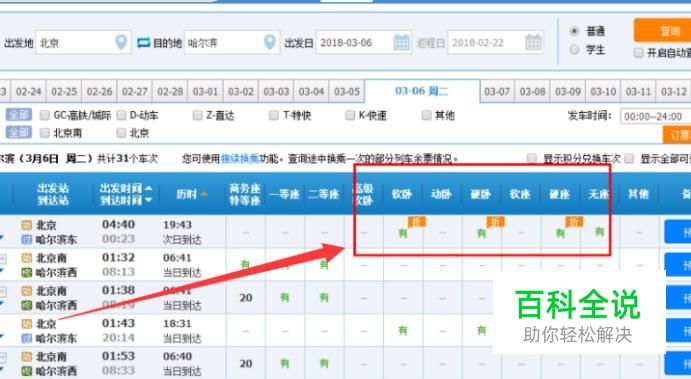Check the K-快速 train filter
This screenshot has height=379, width=691.
[350, 115]
